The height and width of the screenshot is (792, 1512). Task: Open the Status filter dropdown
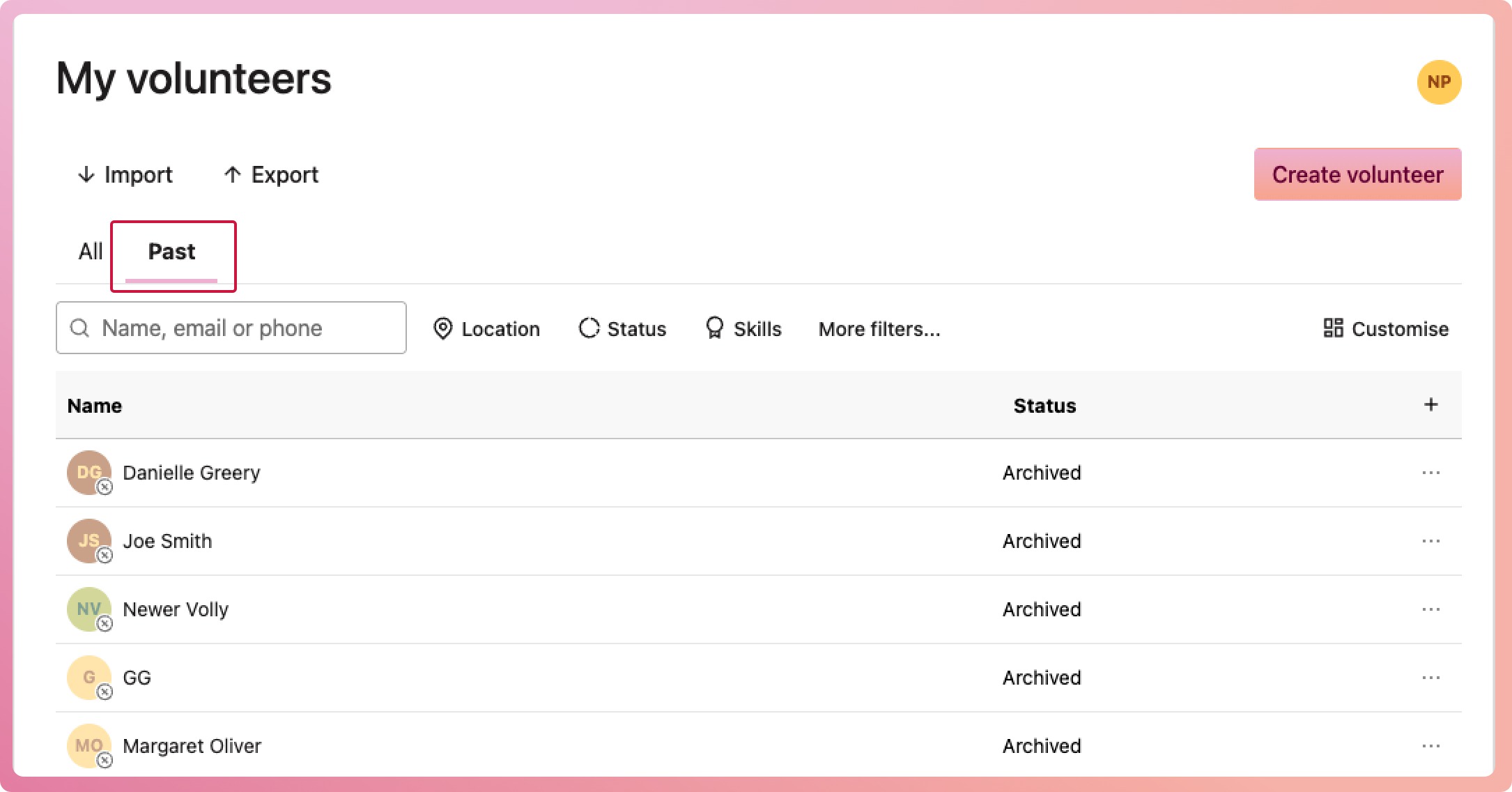click(622, 328)
